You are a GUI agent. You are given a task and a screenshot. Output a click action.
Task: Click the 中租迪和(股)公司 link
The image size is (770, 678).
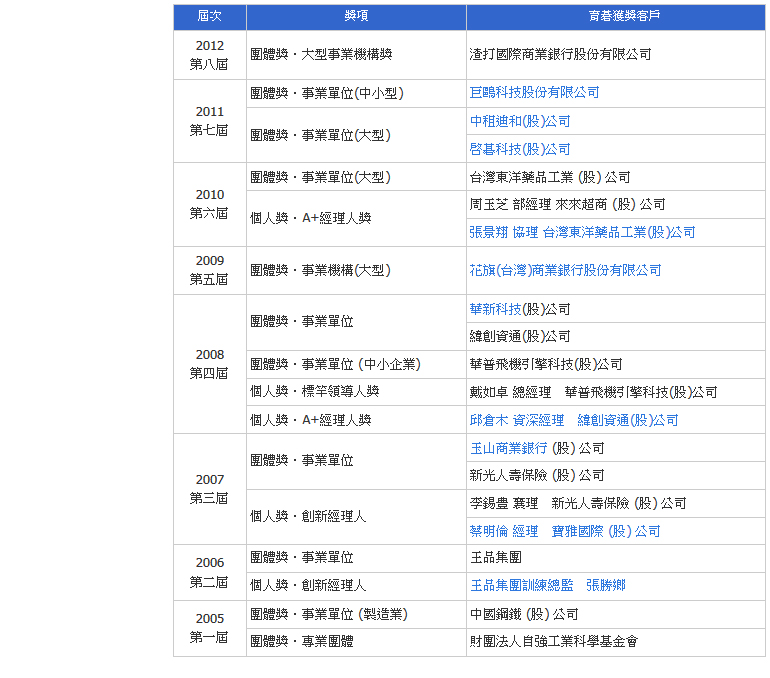click(x=520, y=121)
